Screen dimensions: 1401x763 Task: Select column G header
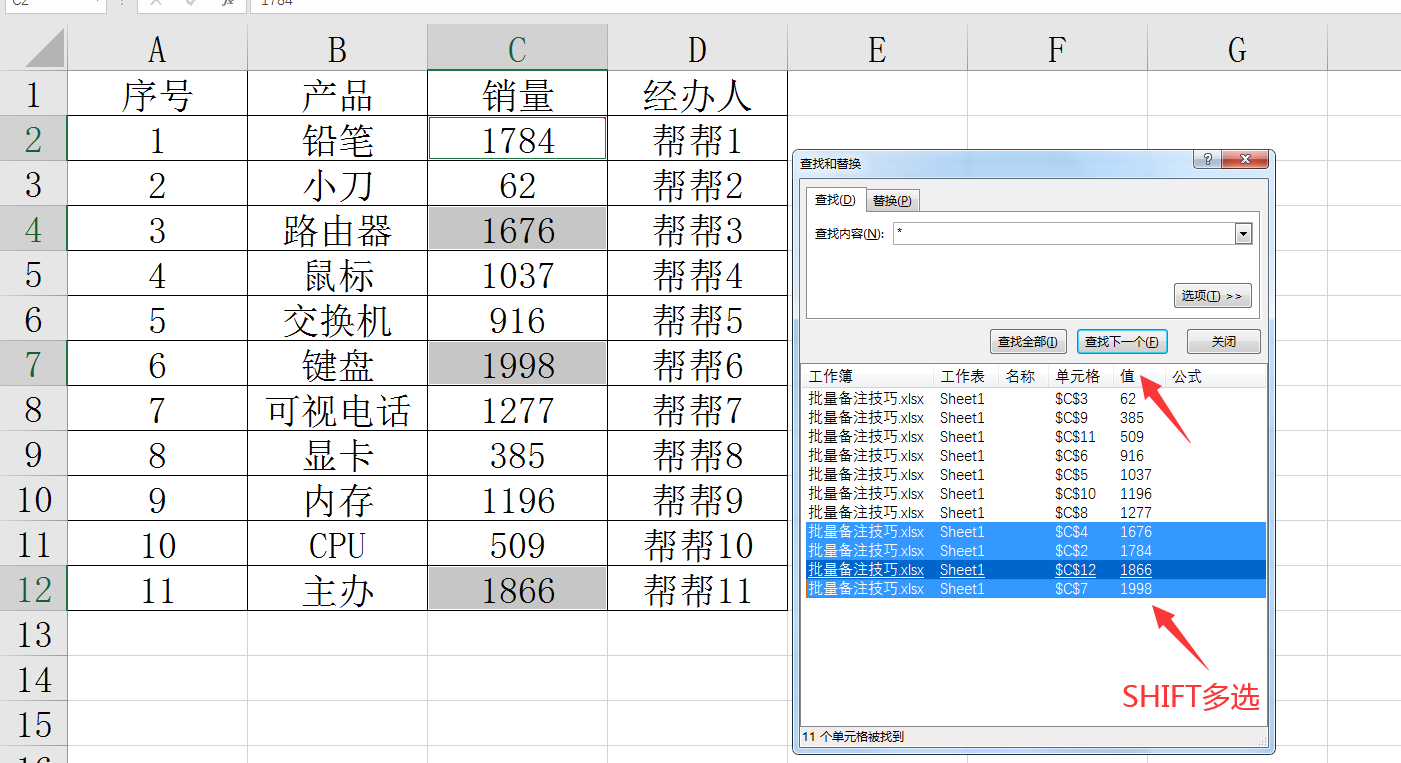click(x=1237, y=48)
